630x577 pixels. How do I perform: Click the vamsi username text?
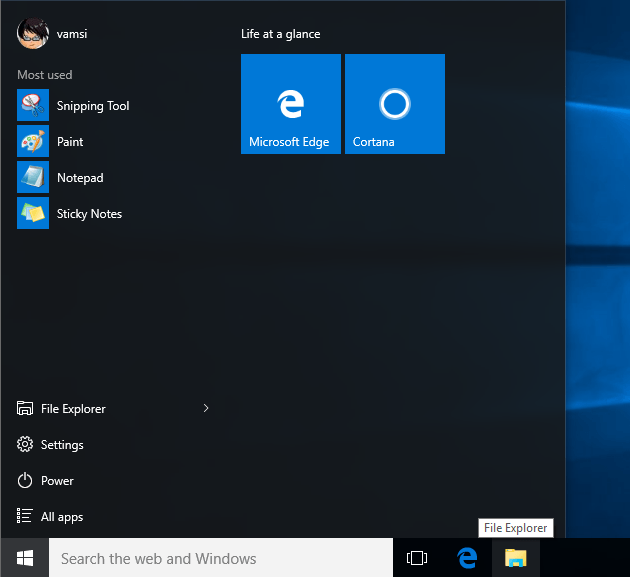point(72,34)
